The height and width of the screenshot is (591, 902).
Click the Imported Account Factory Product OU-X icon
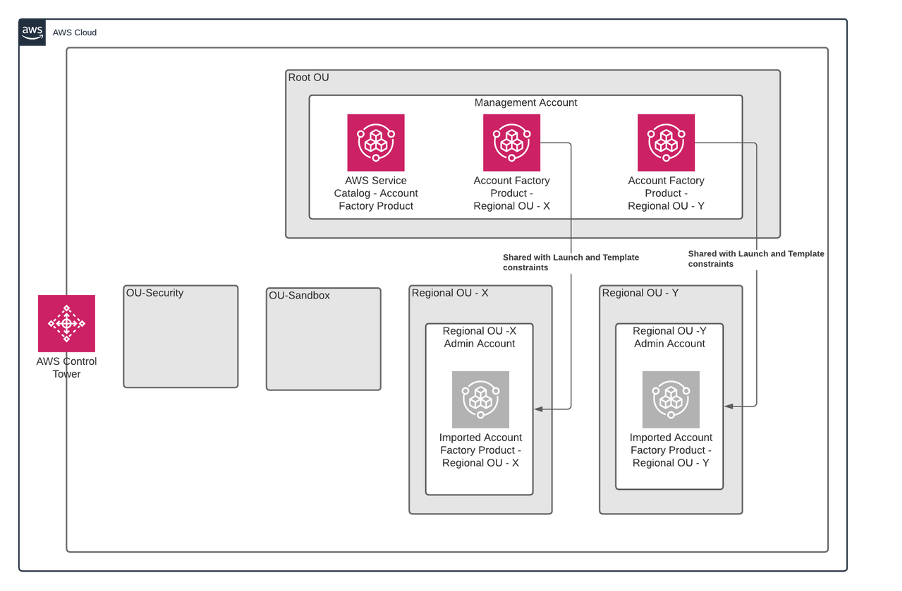[480, 399]
